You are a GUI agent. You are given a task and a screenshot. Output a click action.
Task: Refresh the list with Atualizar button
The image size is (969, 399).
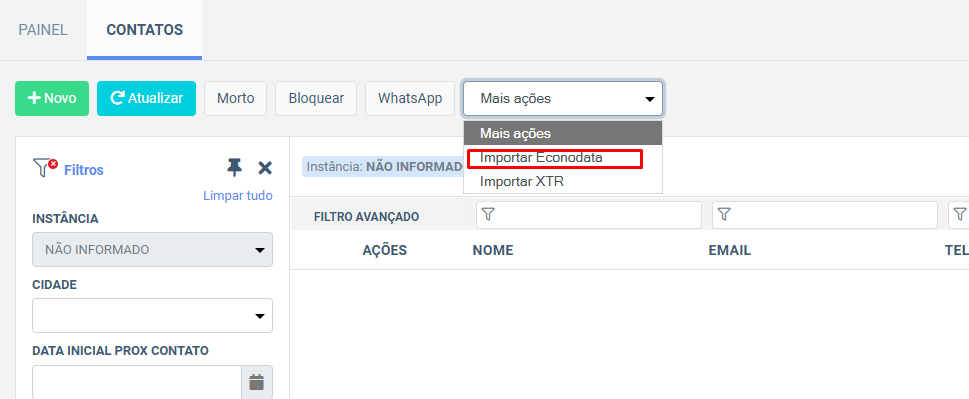(x=146, y=98)
